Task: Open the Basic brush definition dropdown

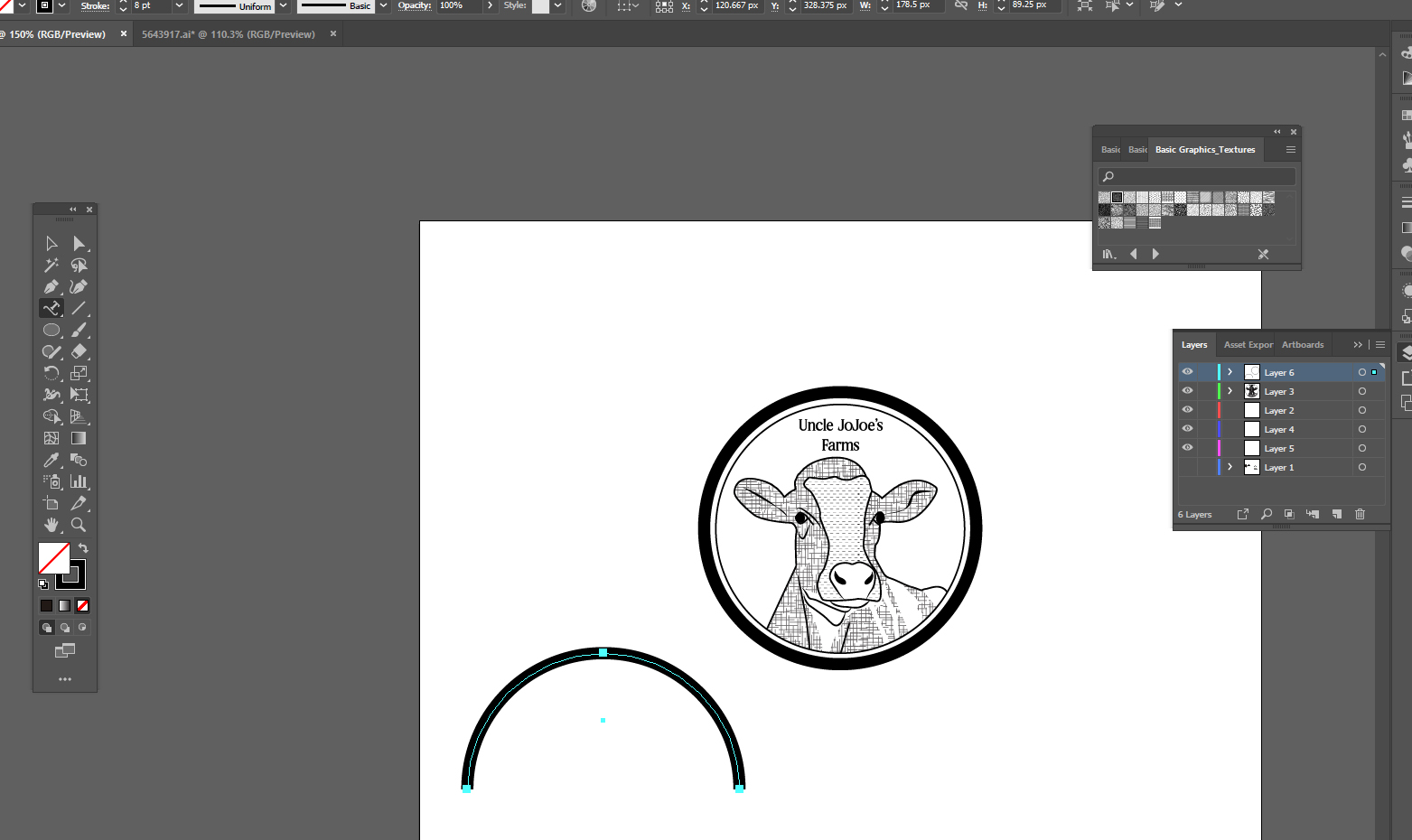Action: [383, 5]
